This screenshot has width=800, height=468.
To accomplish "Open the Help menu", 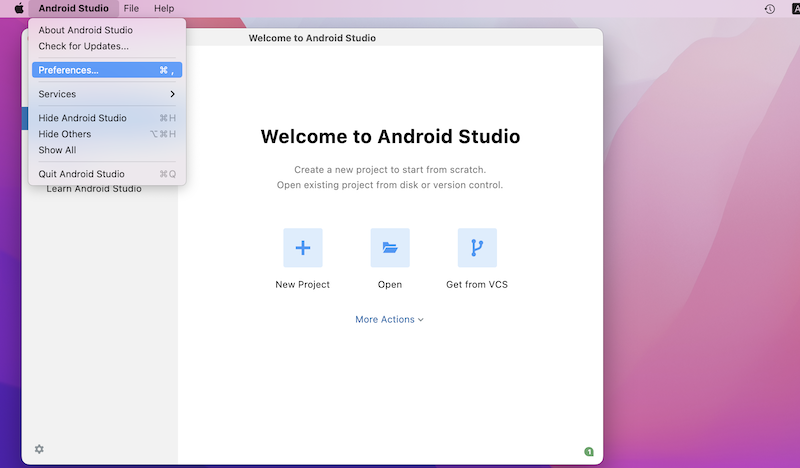I will [164, 8].
